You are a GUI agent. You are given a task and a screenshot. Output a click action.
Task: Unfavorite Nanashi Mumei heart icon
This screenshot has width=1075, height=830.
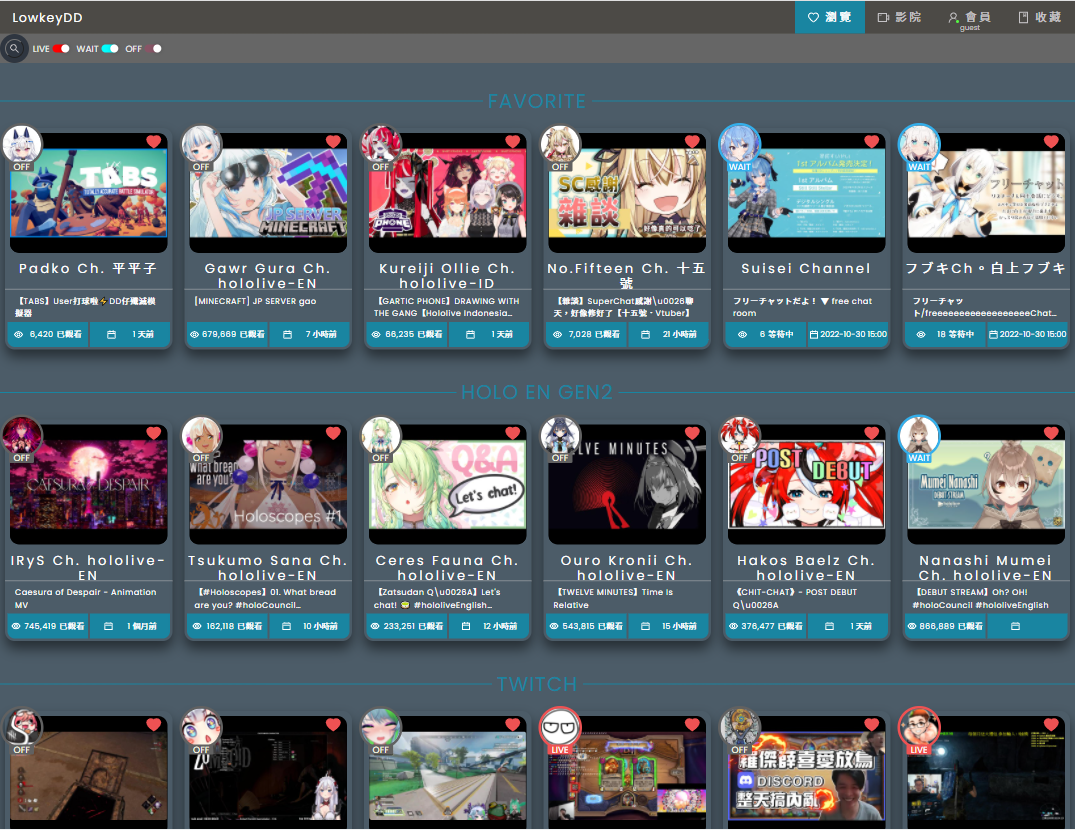click(1052, 432)
